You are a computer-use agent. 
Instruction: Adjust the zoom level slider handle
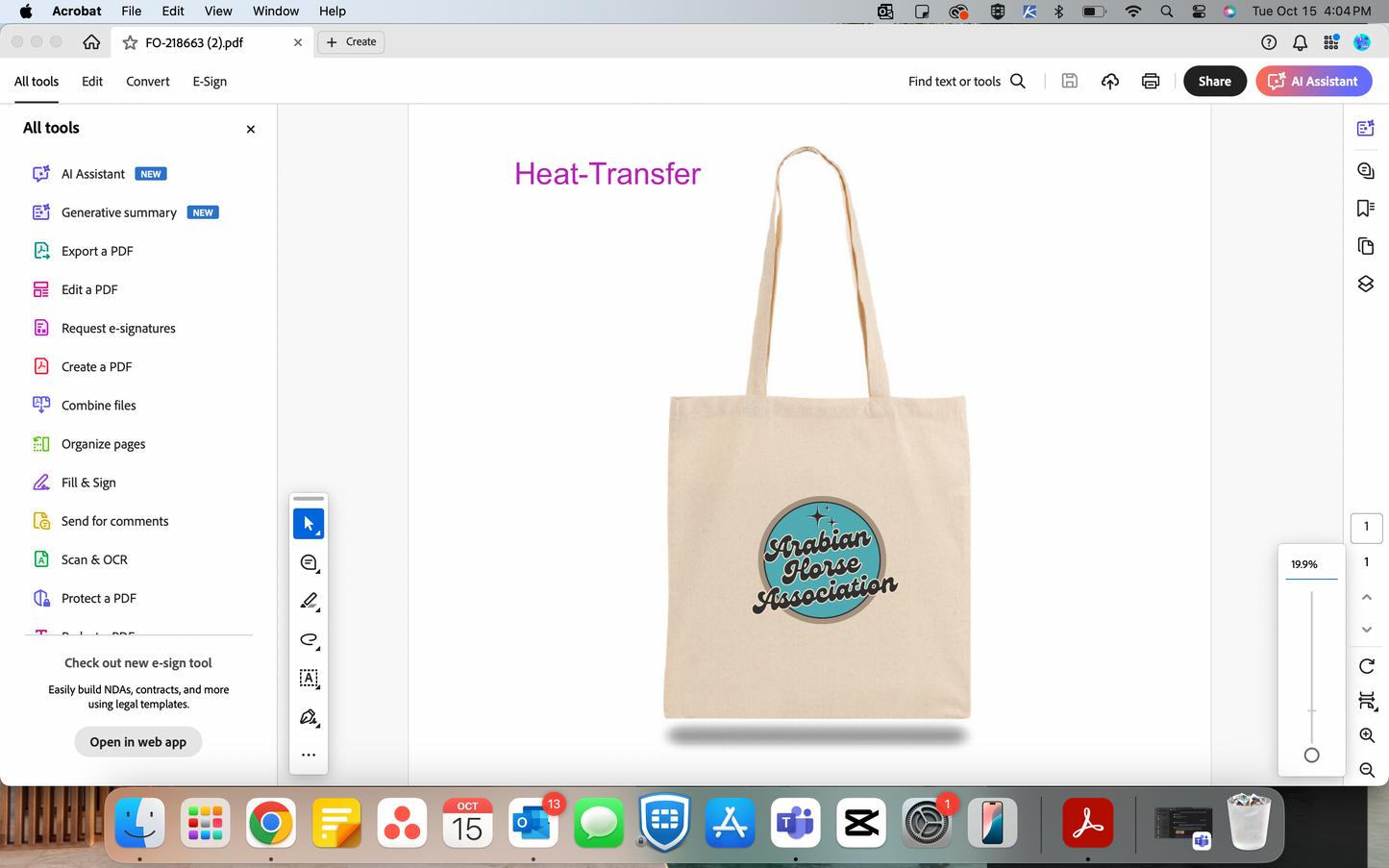pos(1311,756)
